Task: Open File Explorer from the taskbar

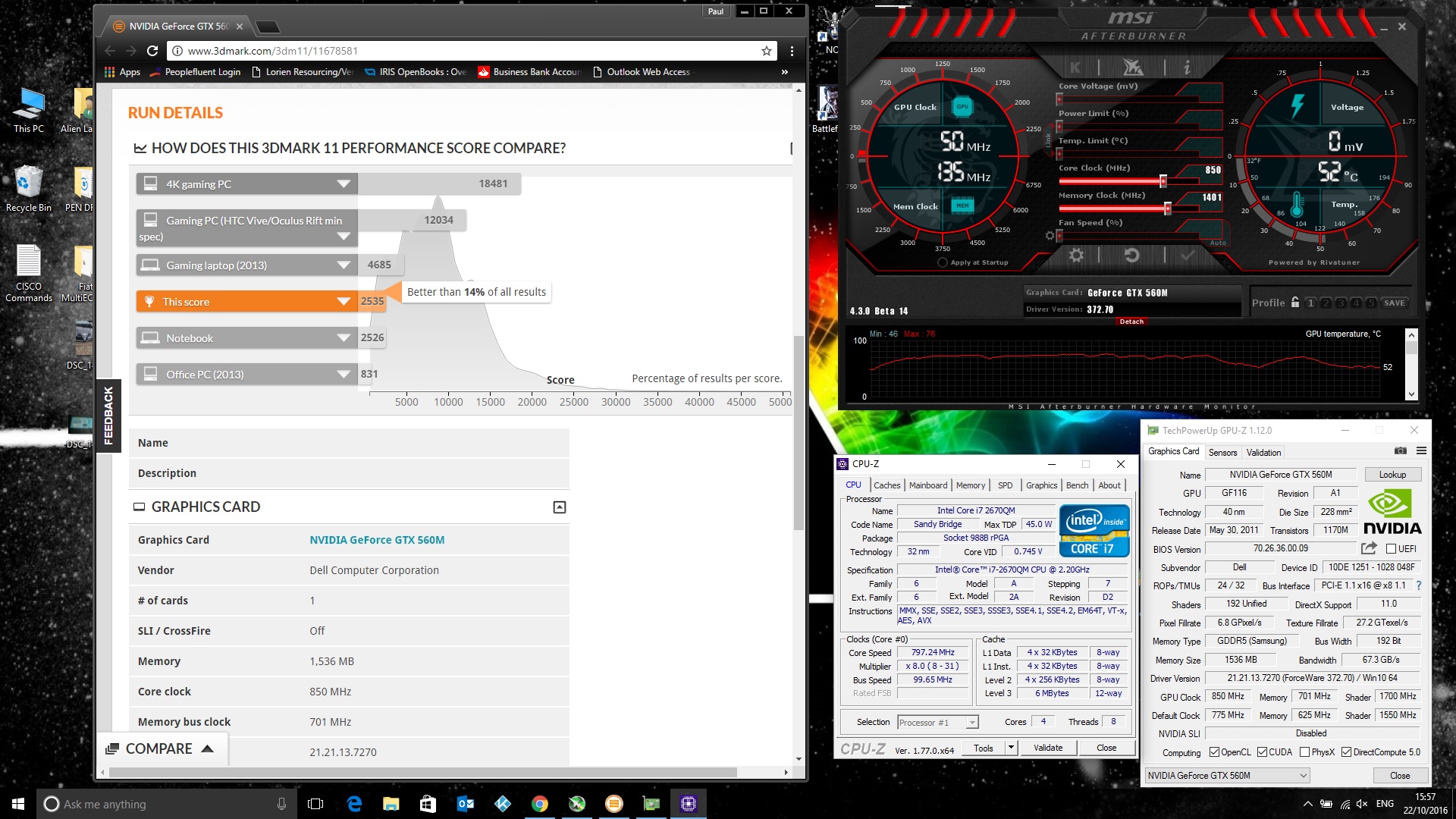Action: [391, 804]
